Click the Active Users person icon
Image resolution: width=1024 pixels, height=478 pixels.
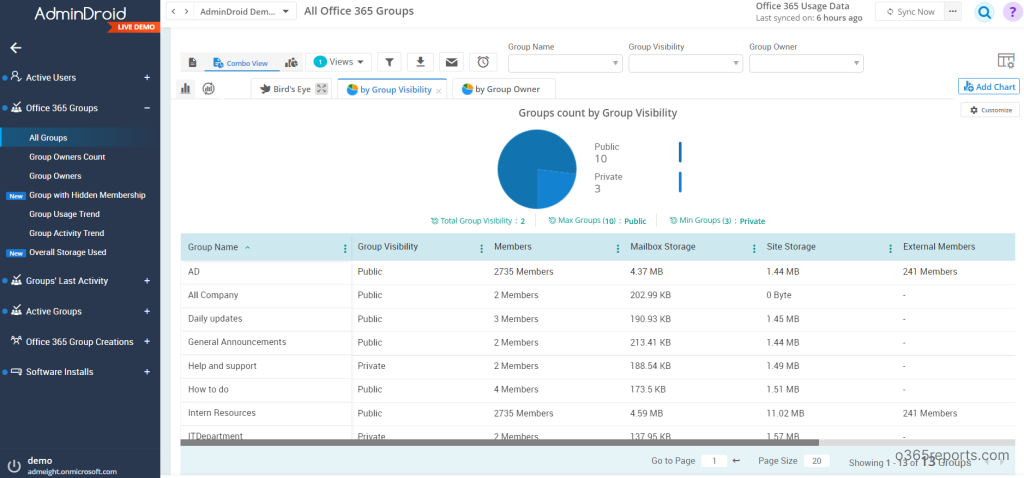point(16,77)
